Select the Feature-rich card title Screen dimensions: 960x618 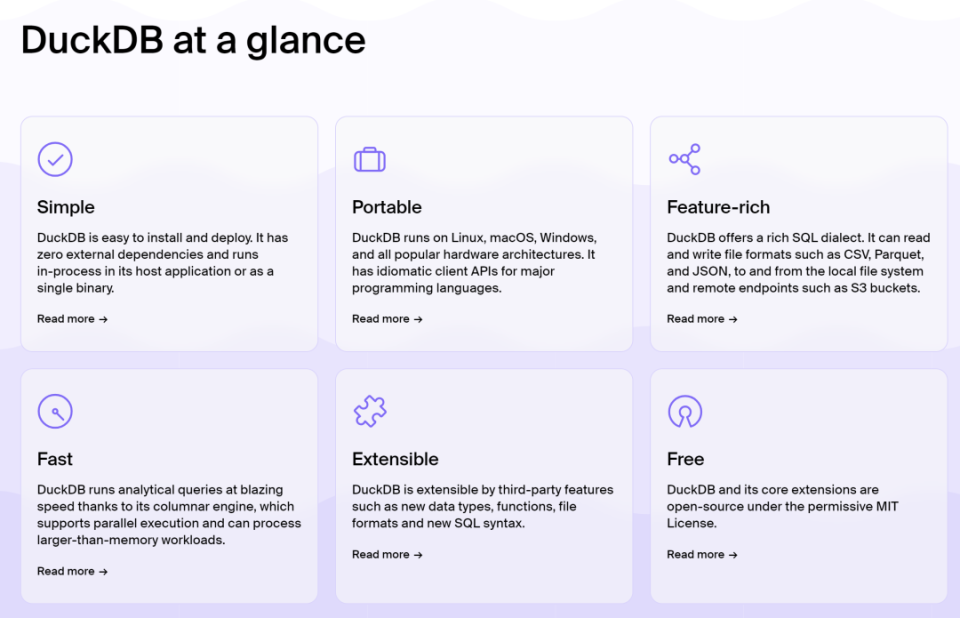coord(718,207)
